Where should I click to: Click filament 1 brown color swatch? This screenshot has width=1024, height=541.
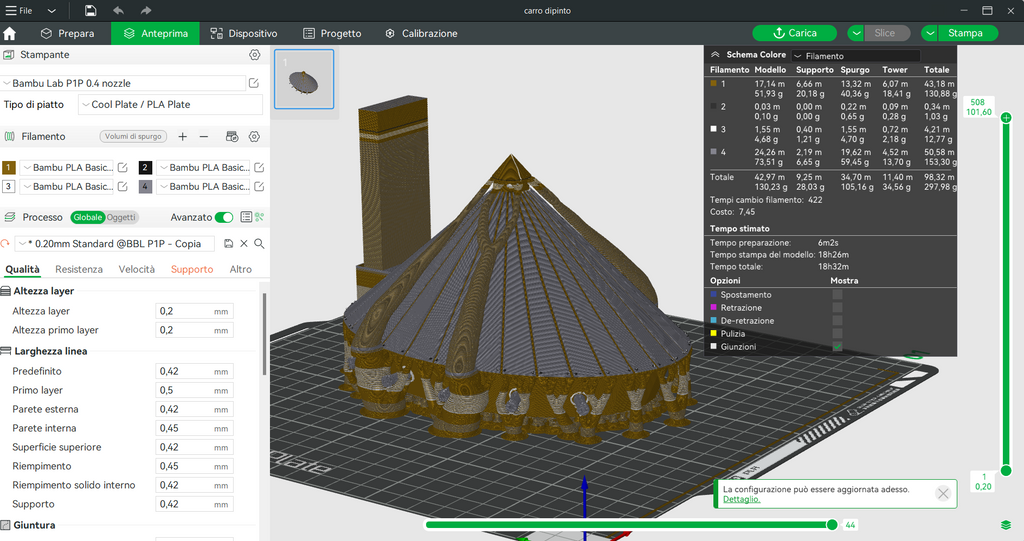(x=8, y=167)
